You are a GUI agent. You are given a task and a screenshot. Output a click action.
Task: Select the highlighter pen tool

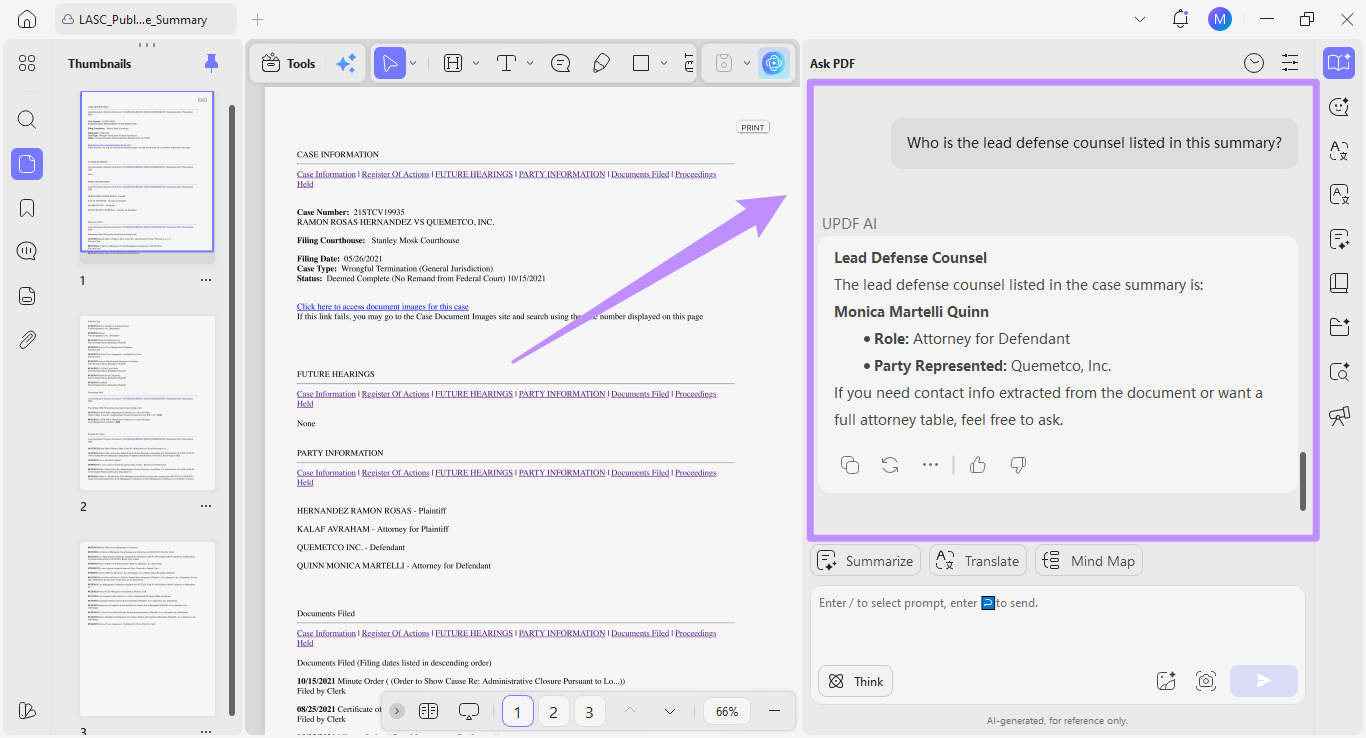point(601,63)
